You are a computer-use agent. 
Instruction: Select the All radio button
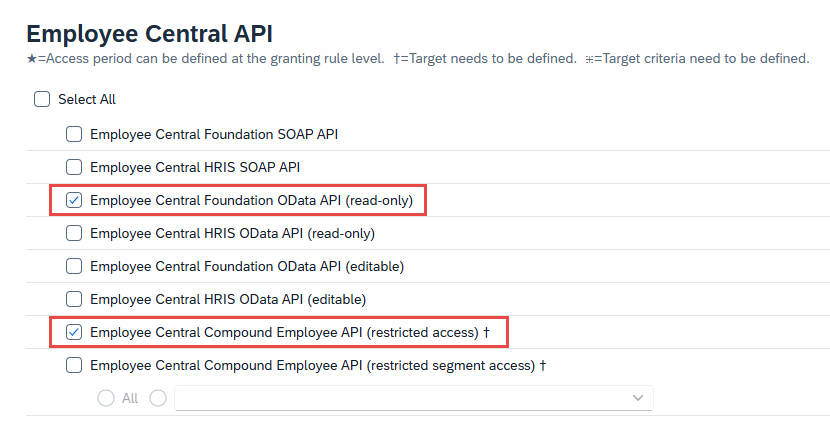[106, 398]
